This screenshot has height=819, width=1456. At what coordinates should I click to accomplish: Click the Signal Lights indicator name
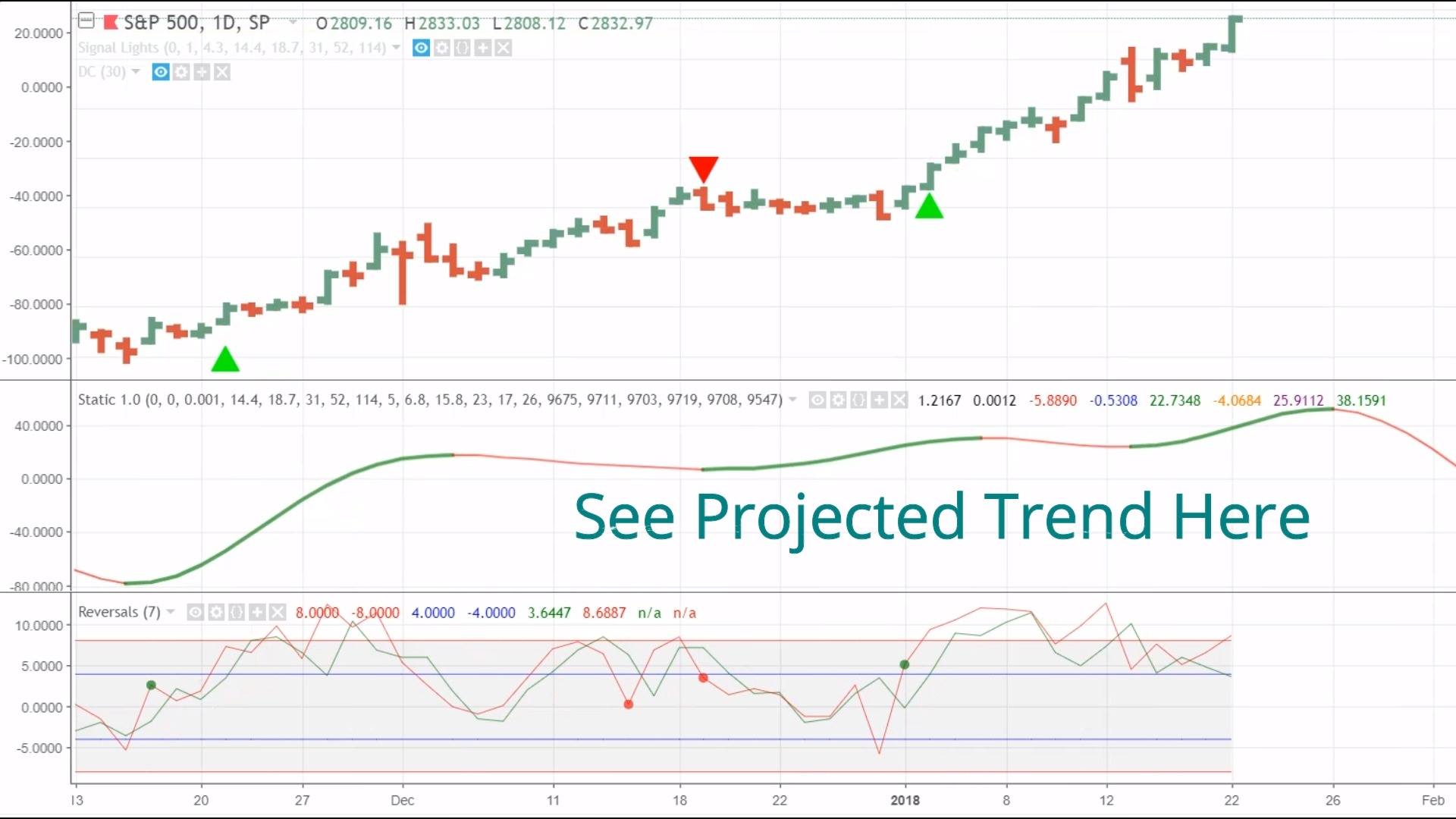click(232, 48)
